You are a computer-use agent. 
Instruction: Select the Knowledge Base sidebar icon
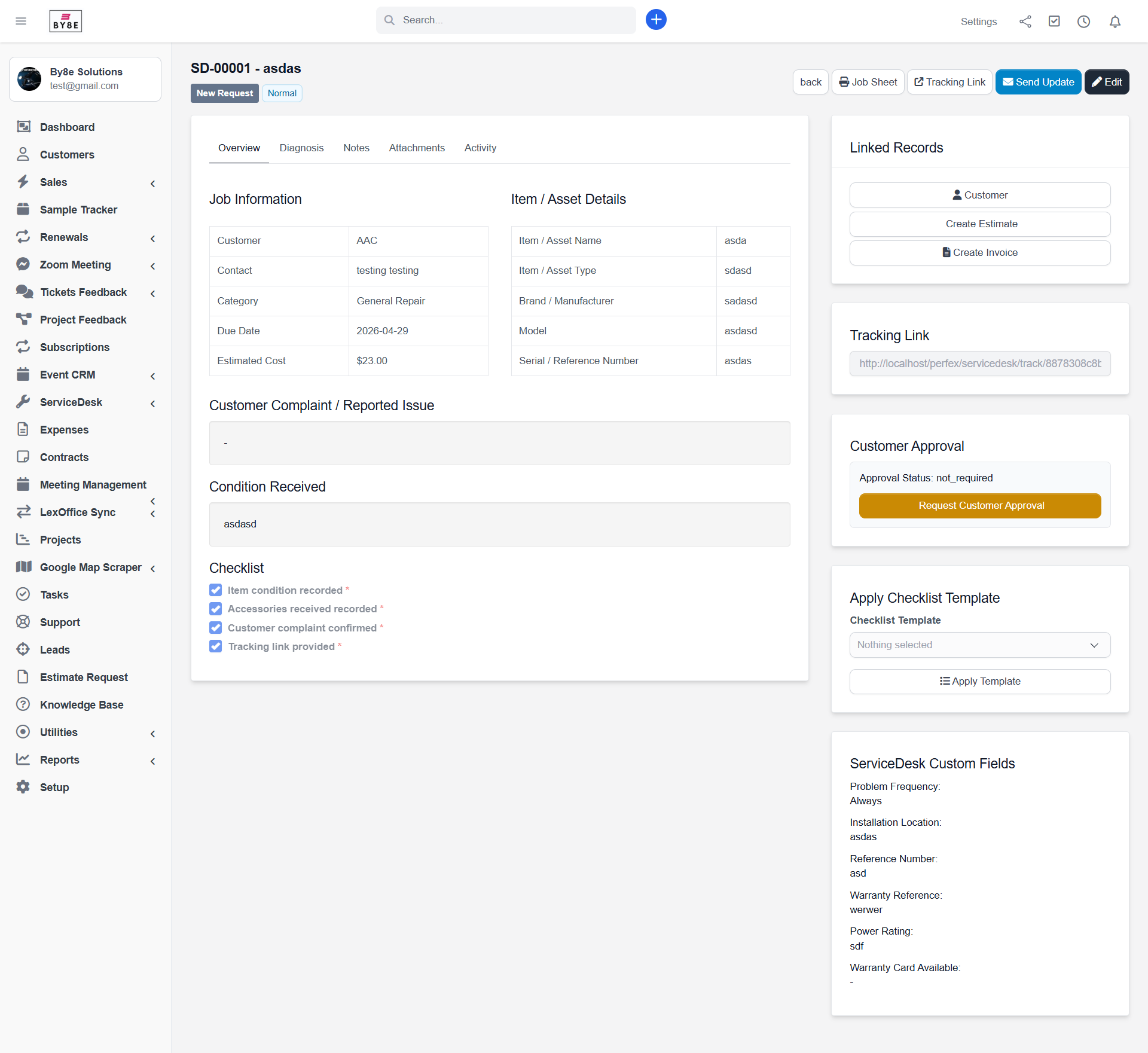click(23, 704)
